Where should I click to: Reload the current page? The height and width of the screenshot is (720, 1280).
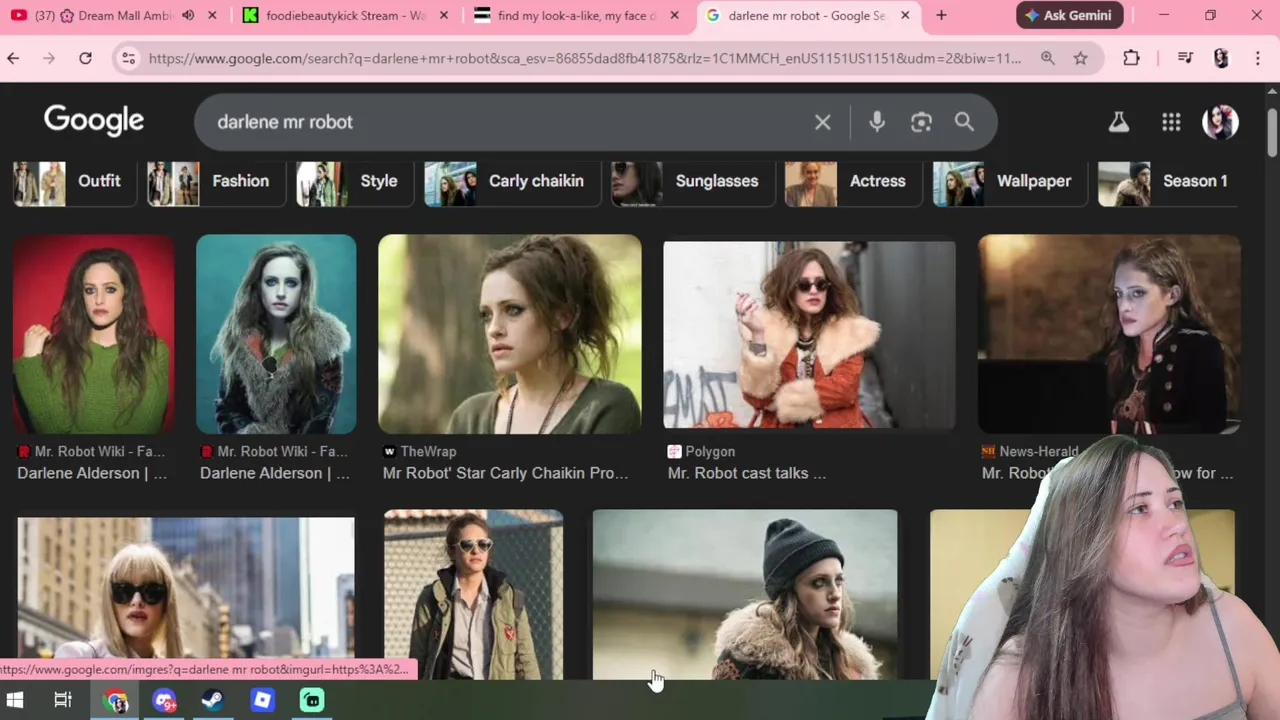[86, 59]
